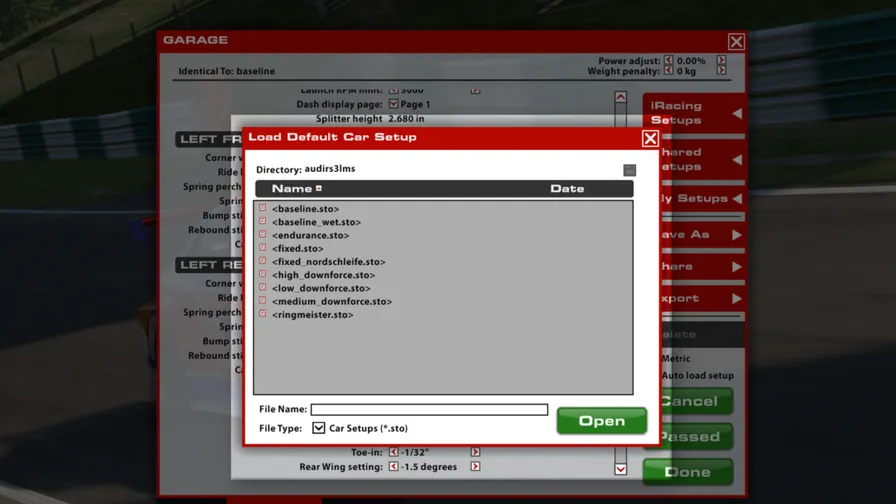Image resolution: width=896 pixels, height=504 pixels.
Task: Choose <endurance.sto> in the file list
Action: [x=310, y=235]
